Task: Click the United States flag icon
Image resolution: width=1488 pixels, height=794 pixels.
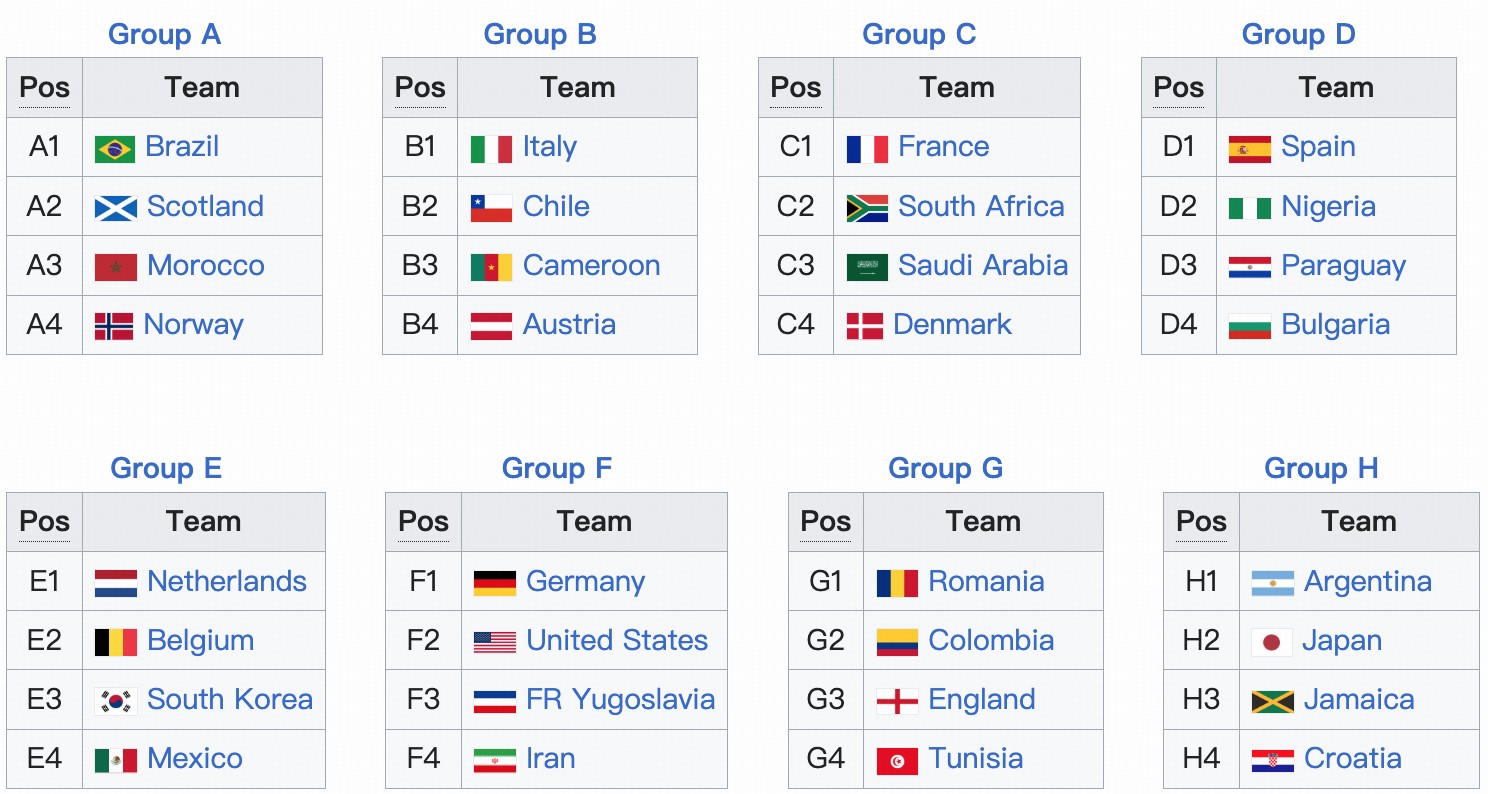Action: [495, 641]
